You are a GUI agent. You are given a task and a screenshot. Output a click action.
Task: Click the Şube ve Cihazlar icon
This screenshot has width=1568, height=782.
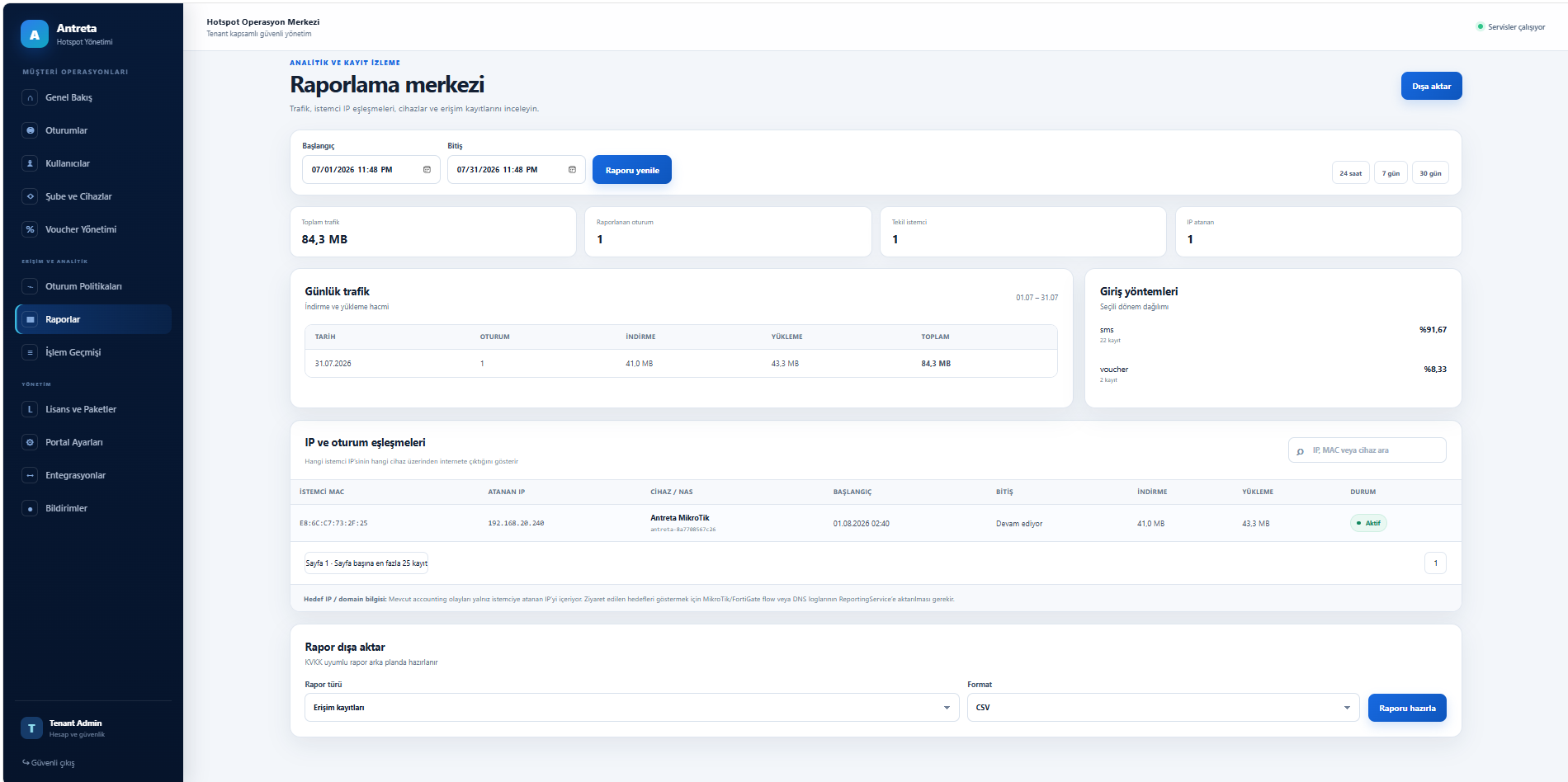click(31, 196)
